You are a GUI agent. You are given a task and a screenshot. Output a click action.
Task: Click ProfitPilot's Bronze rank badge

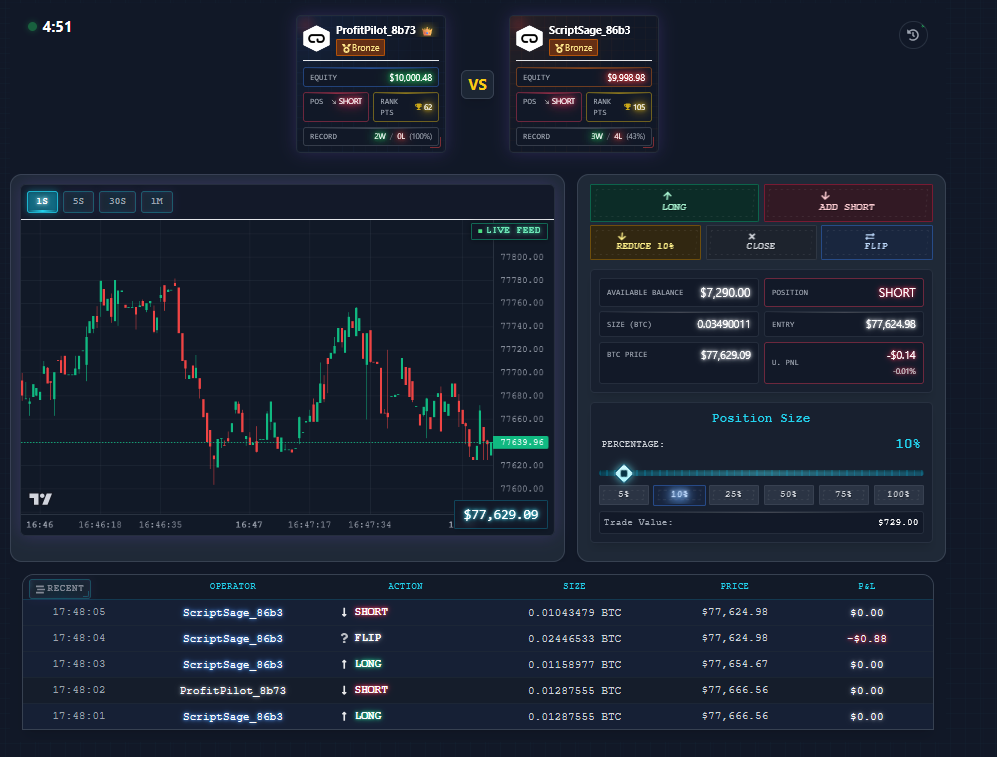tap(361, 48)
